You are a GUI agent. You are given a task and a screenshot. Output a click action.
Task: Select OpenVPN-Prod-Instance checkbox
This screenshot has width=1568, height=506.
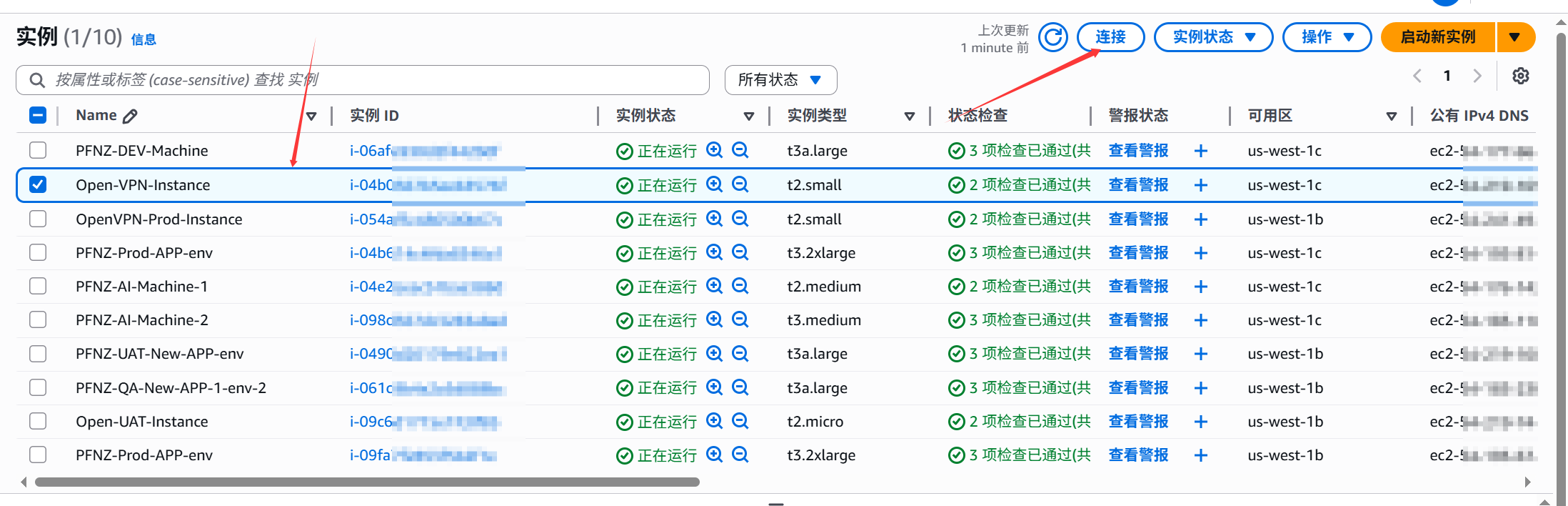click(x=38, y=219)
